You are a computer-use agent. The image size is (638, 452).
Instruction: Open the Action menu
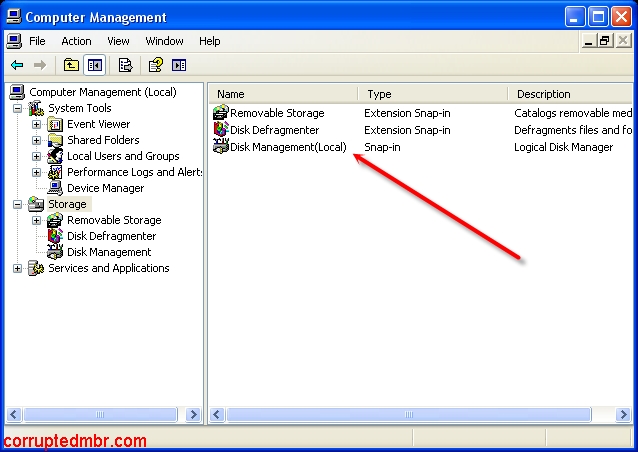[76, 41]
